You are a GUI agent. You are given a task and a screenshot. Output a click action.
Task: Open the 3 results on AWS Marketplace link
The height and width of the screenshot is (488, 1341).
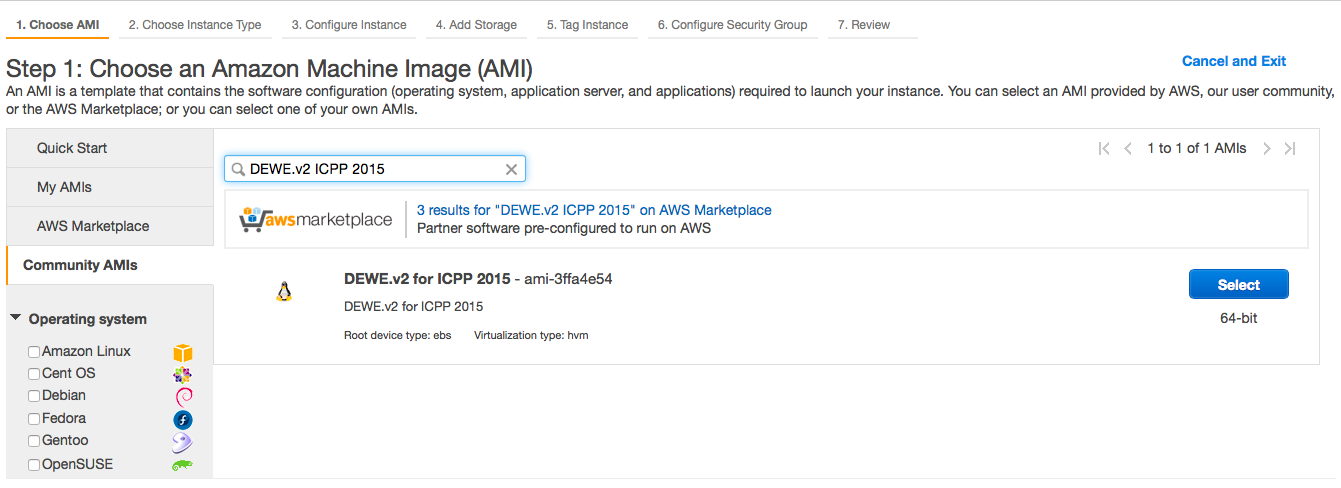coord(594,210)
